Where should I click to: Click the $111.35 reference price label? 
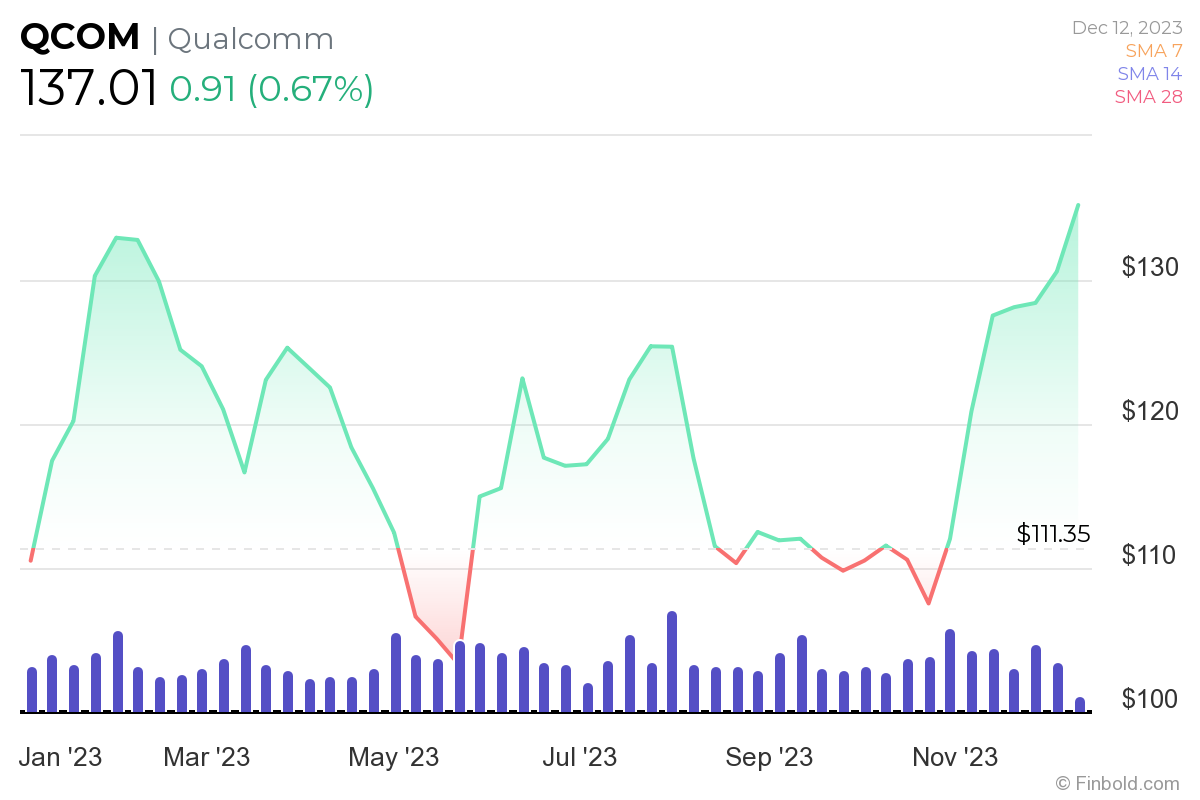tap(1053, 534)
